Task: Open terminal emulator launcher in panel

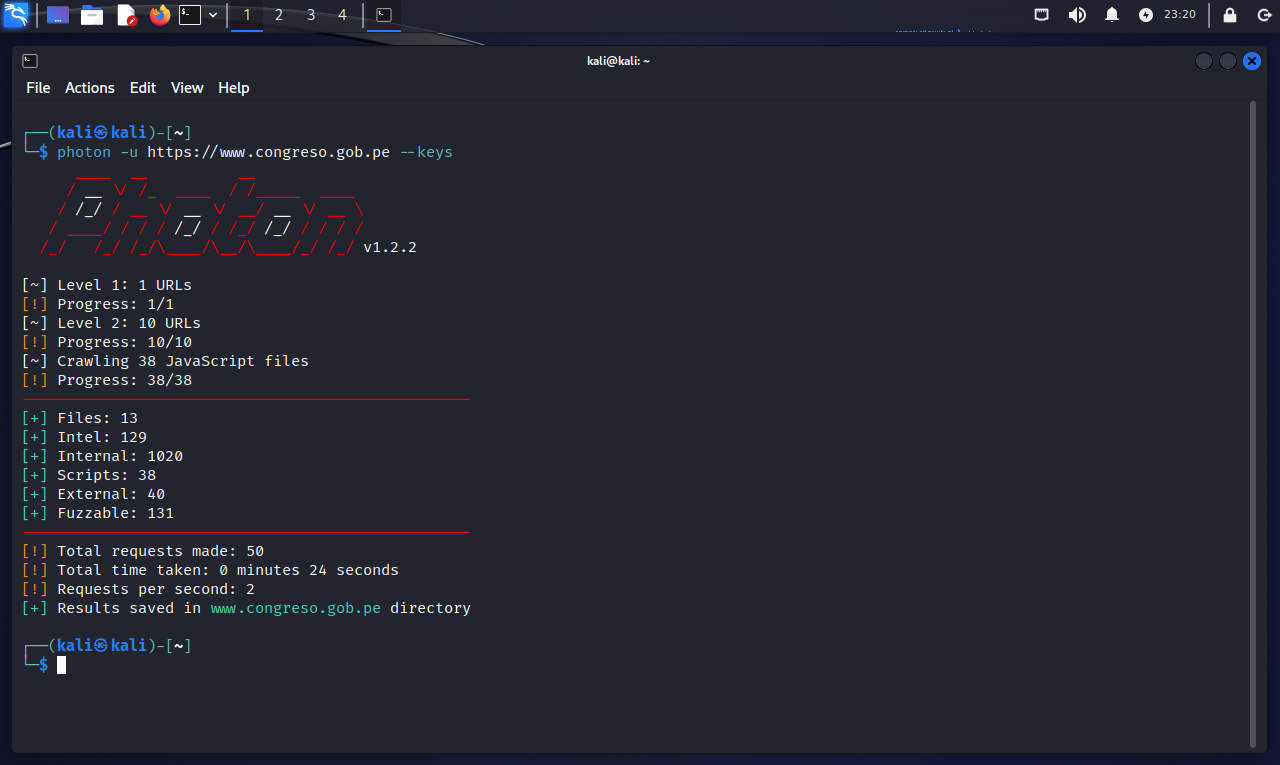Action: [x=190, y=15]
